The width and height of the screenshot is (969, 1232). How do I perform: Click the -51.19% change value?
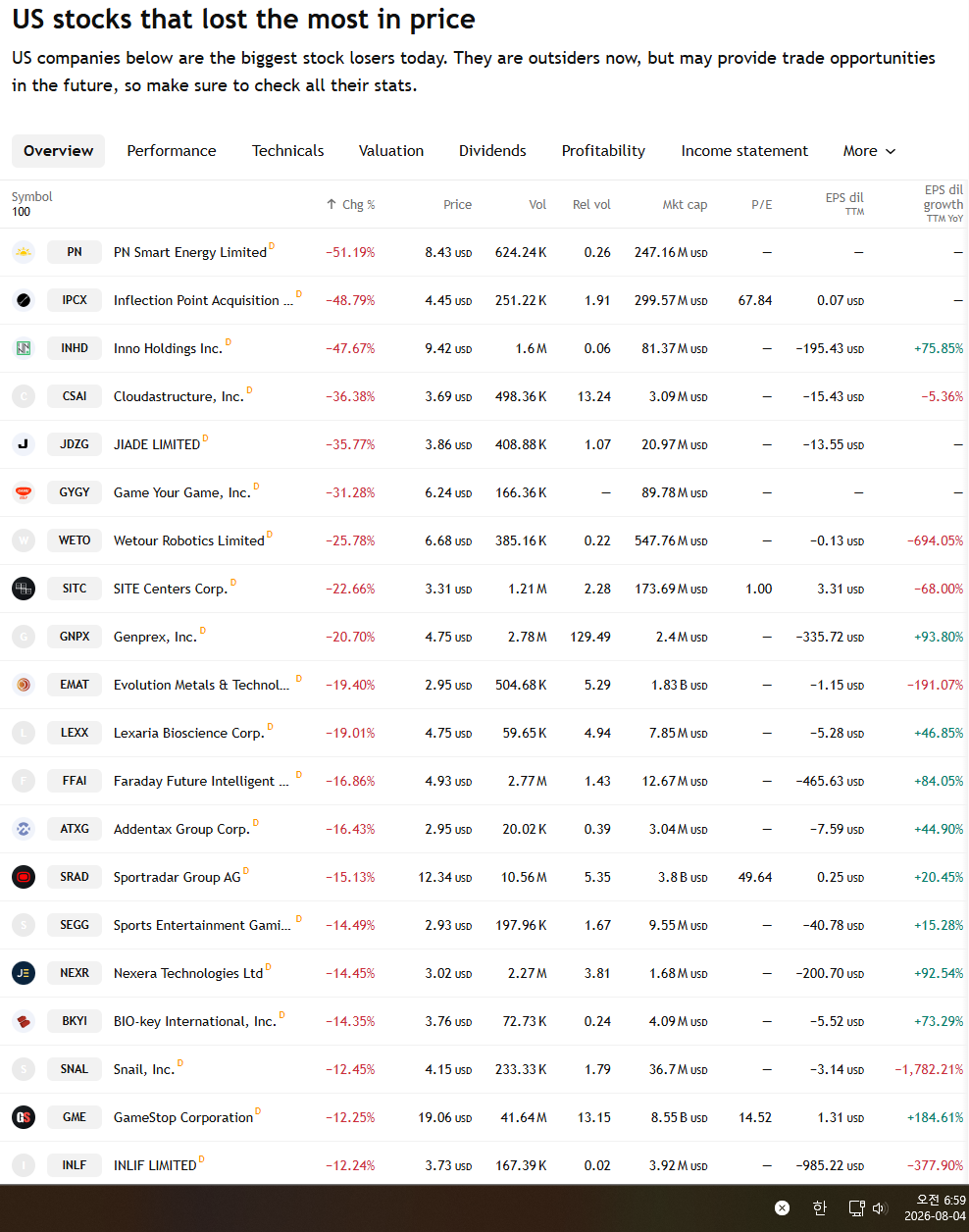coord(351,252)
